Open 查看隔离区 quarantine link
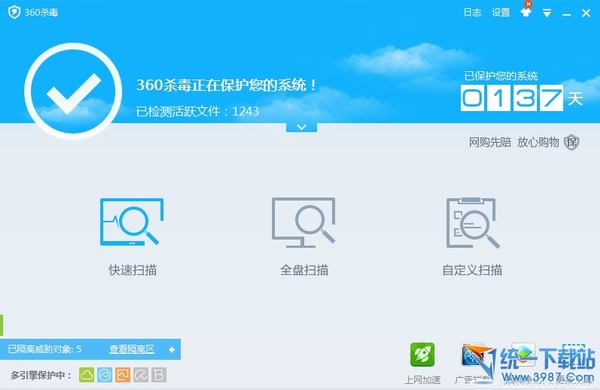Screen dimensions: 600x390 click(x=132, y=349)
